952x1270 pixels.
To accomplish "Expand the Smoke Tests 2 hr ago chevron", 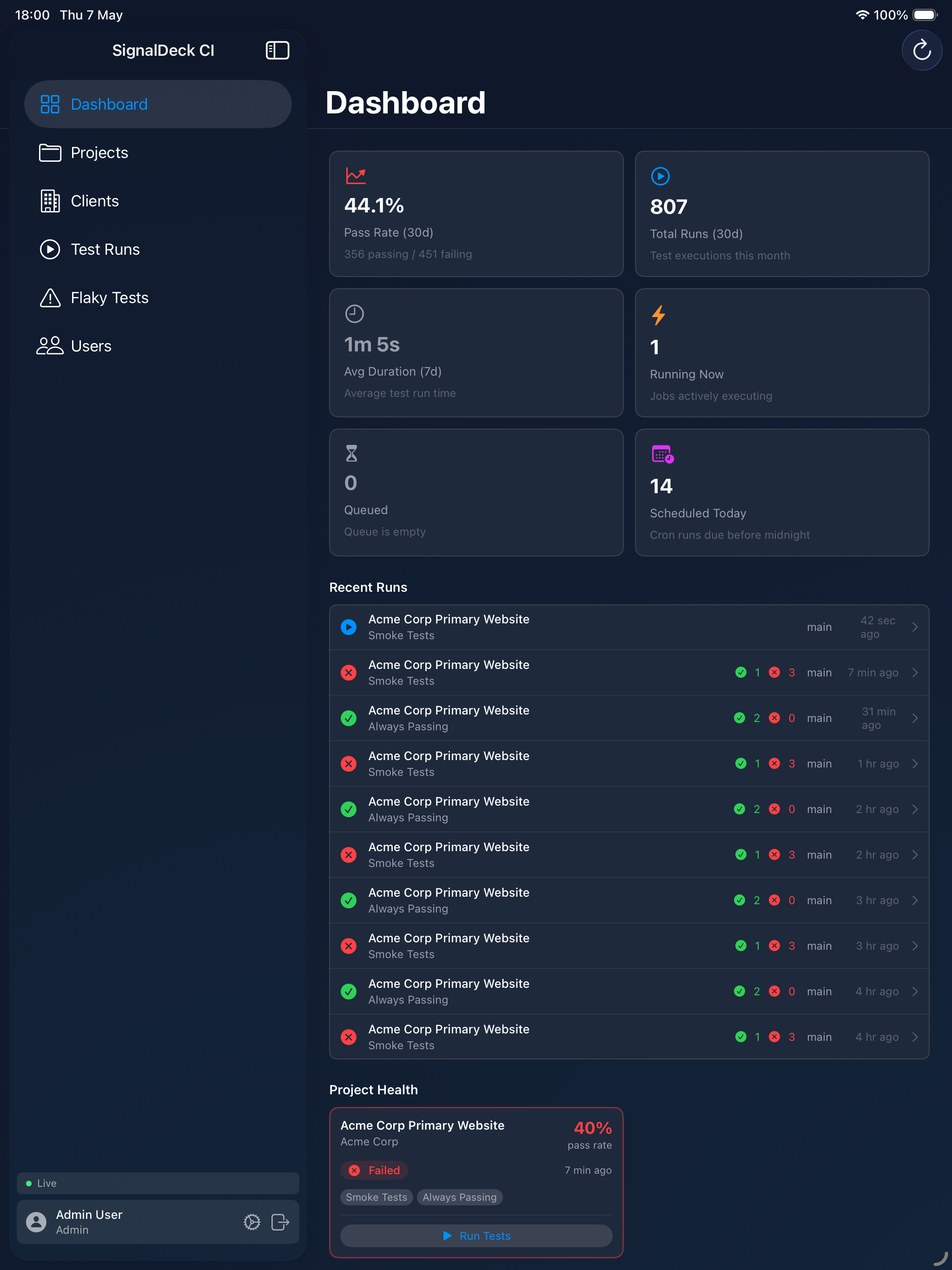I will tap(915, 855).
